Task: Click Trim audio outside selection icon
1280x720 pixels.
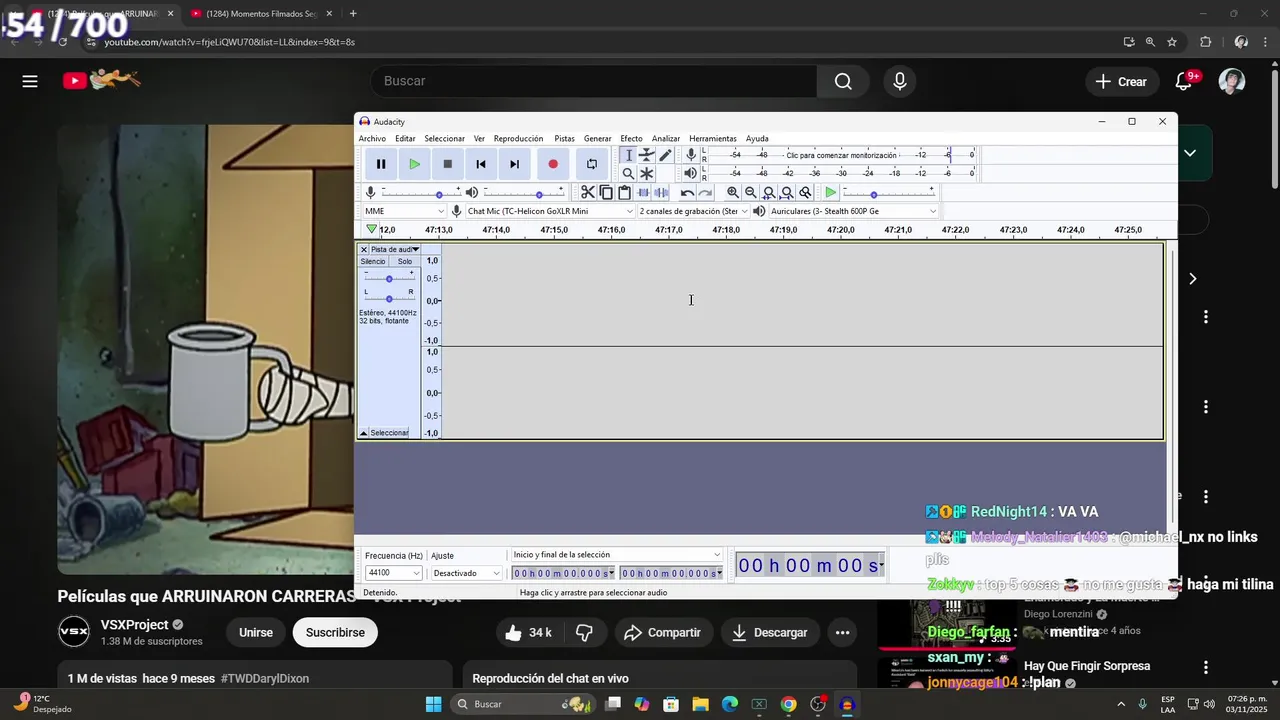Action: point(643,192)
